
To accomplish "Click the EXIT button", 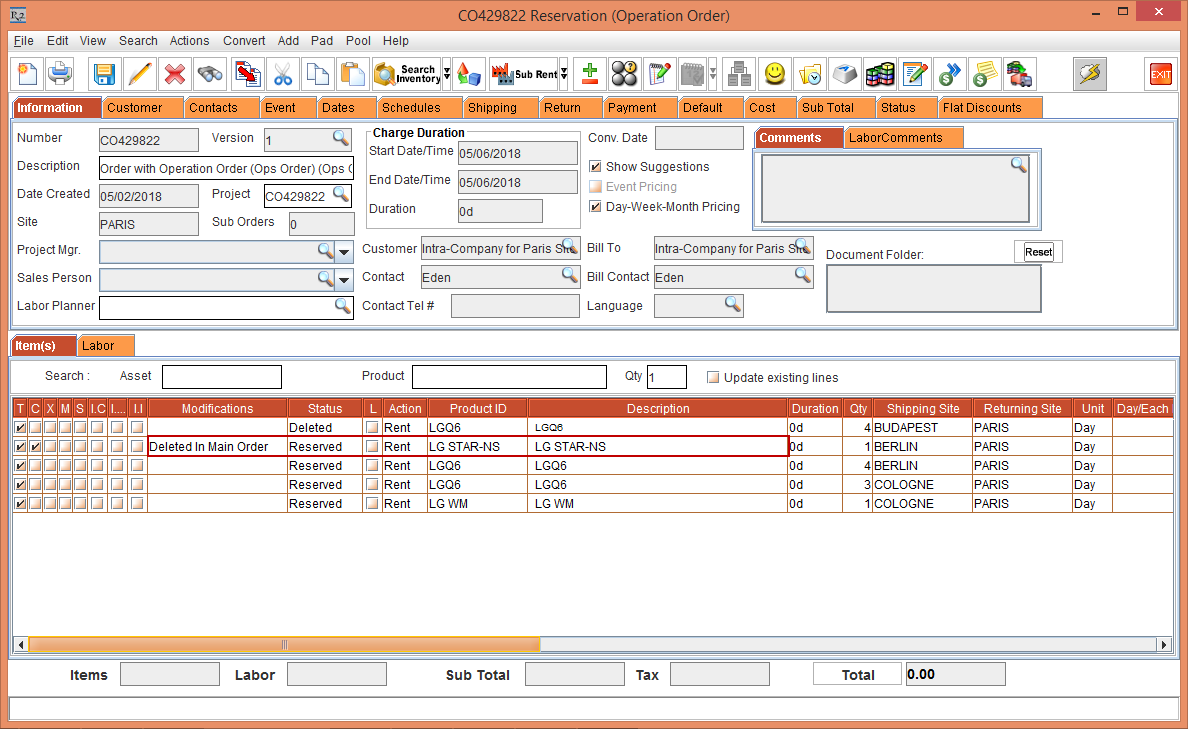I will pyautogui.click(x=1159, y=74).
